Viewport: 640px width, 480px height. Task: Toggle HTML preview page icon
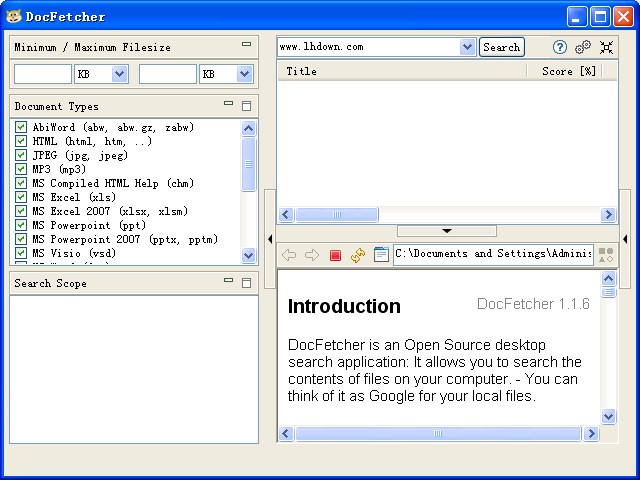381,255
